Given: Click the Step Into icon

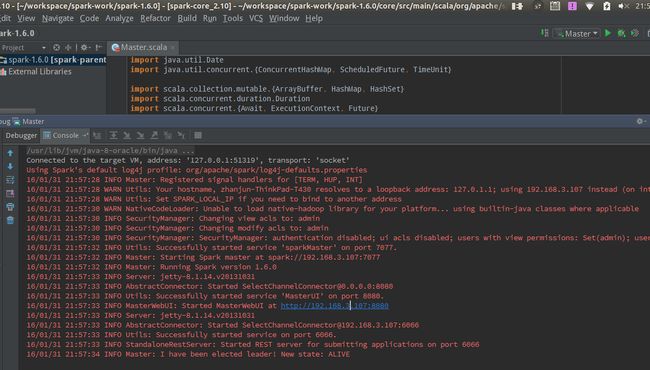Looking at the screenshot, I should click(x=127, y=135).
